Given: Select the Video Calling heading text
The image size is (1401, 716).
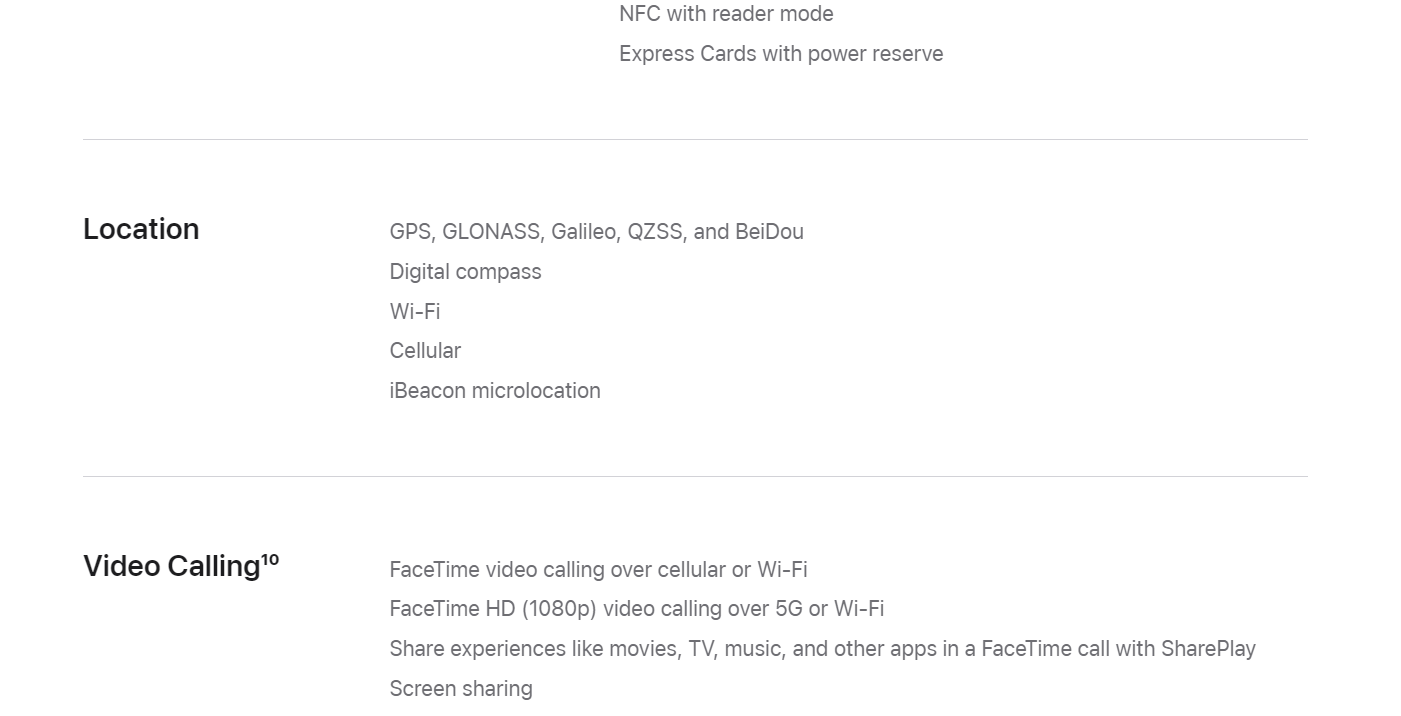Looking at the screenshot, I should pos(172,566).
